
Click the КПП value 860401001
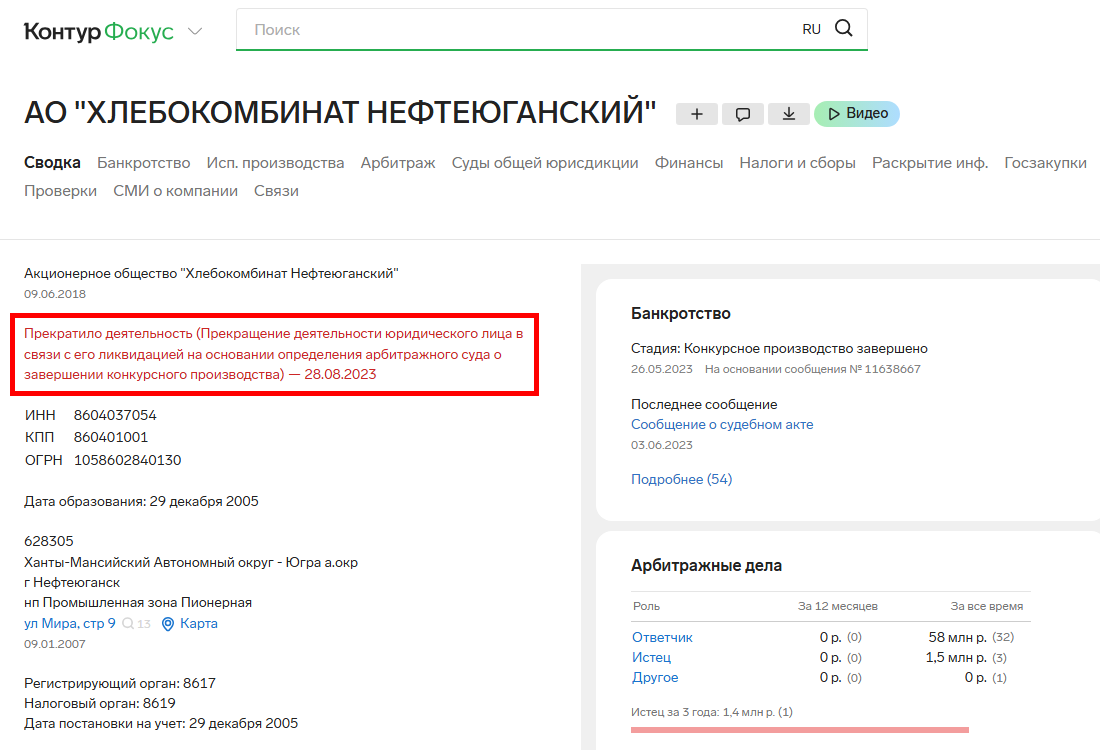coord(111,437)
